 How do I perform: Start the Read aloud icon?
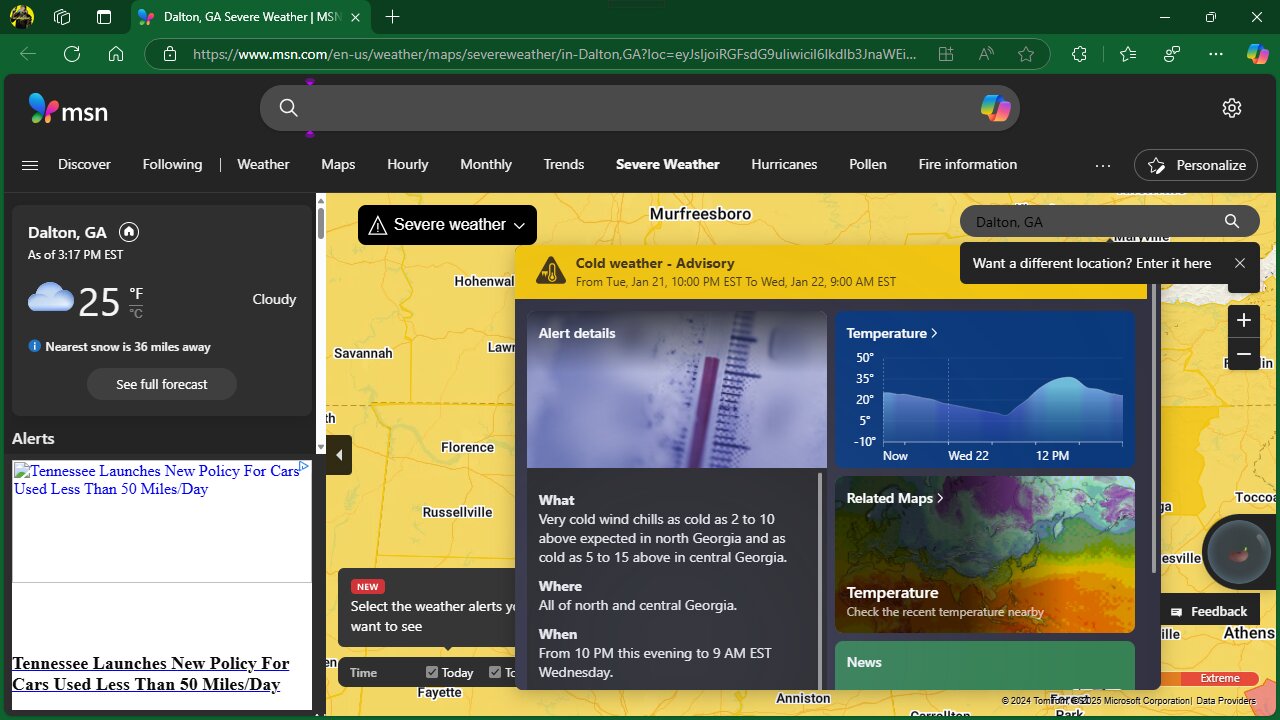click(x=986, y=54)
